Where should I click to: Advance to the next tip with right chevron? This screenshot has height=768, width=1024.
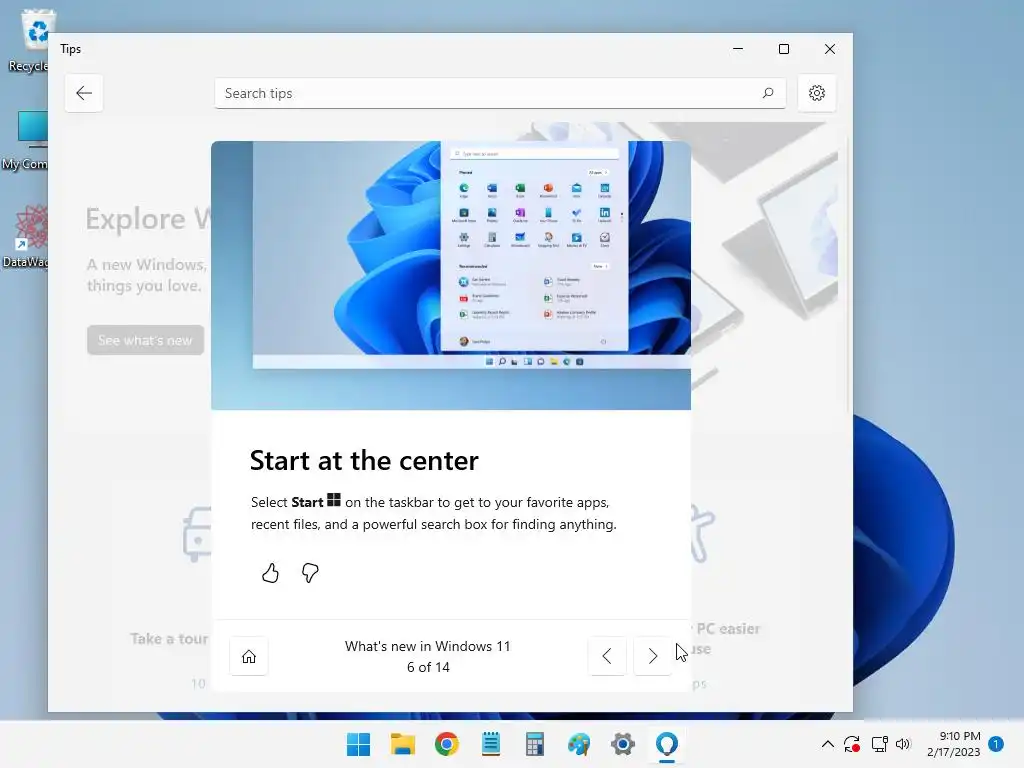pyautogui.click(x=652, y=656)
